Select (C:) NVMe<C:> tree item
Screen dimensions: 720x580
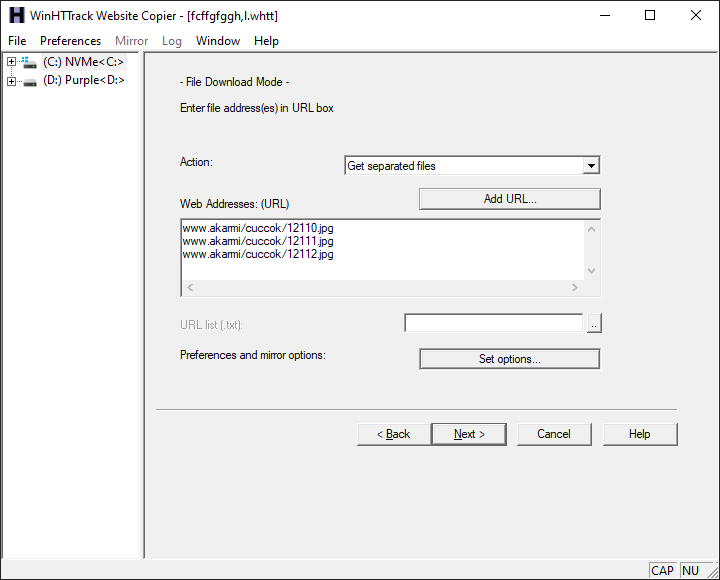(x=83, y=62)
